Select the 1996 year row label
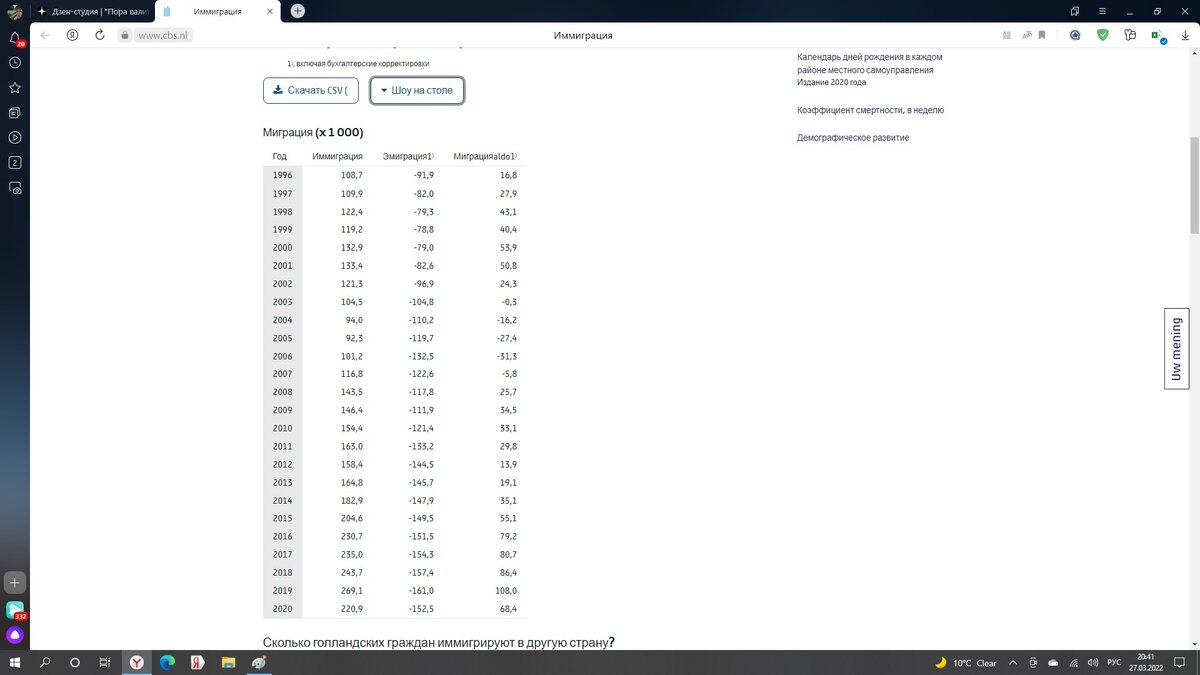The height and width of the screenshot is (675, 1200). click(x=282, y=175)
